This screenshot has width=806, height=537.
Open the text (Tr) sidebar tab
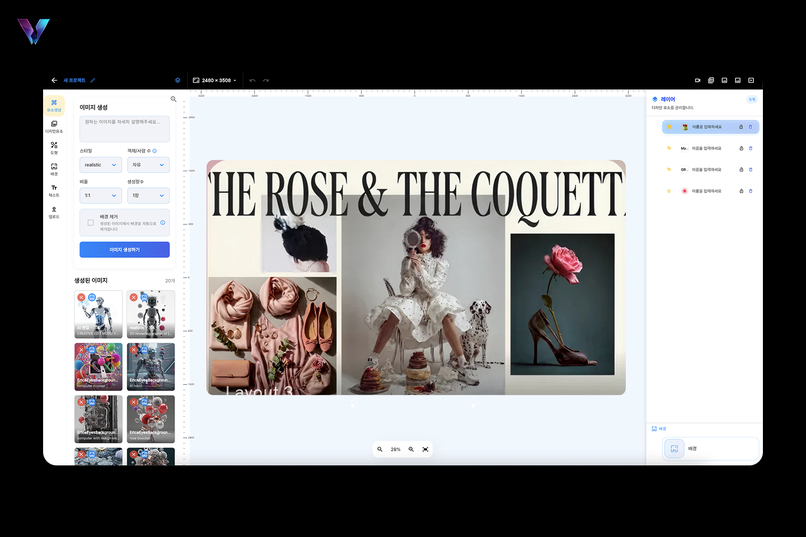pyautogui.click(x=54, y=191)
